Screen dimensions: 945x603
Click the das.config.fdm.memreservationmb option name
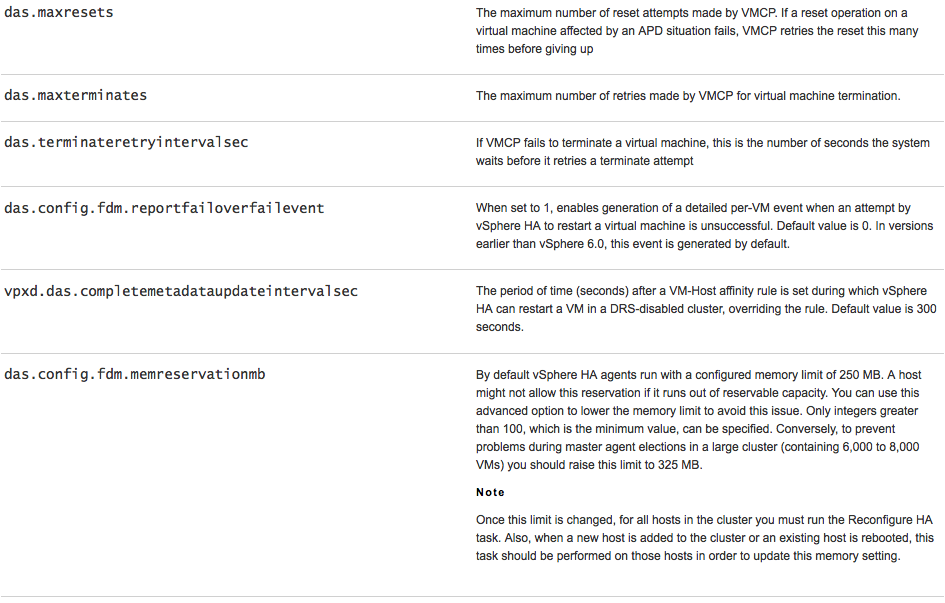click(x=135, y=375)
